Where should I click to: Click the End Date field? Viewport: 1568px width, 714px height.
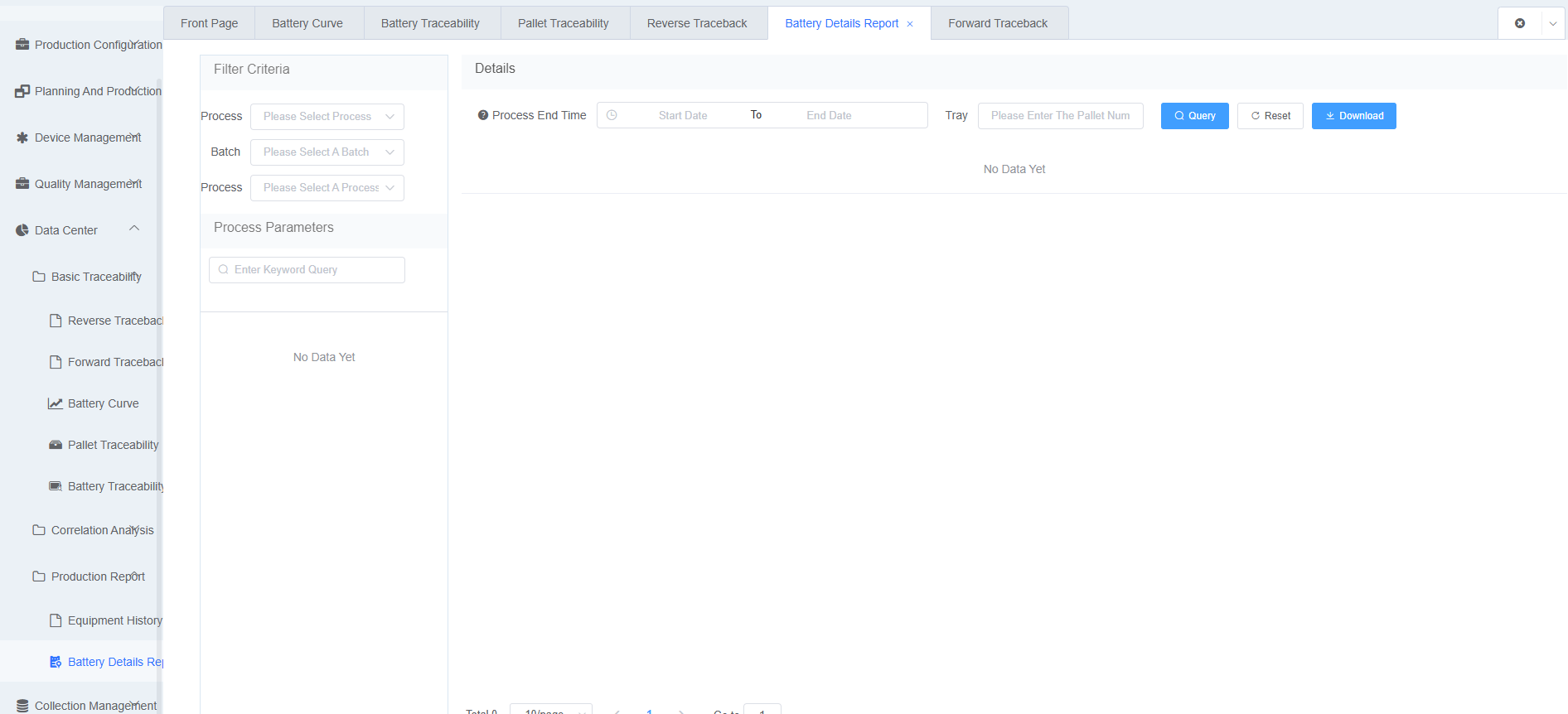pos(829,115)
